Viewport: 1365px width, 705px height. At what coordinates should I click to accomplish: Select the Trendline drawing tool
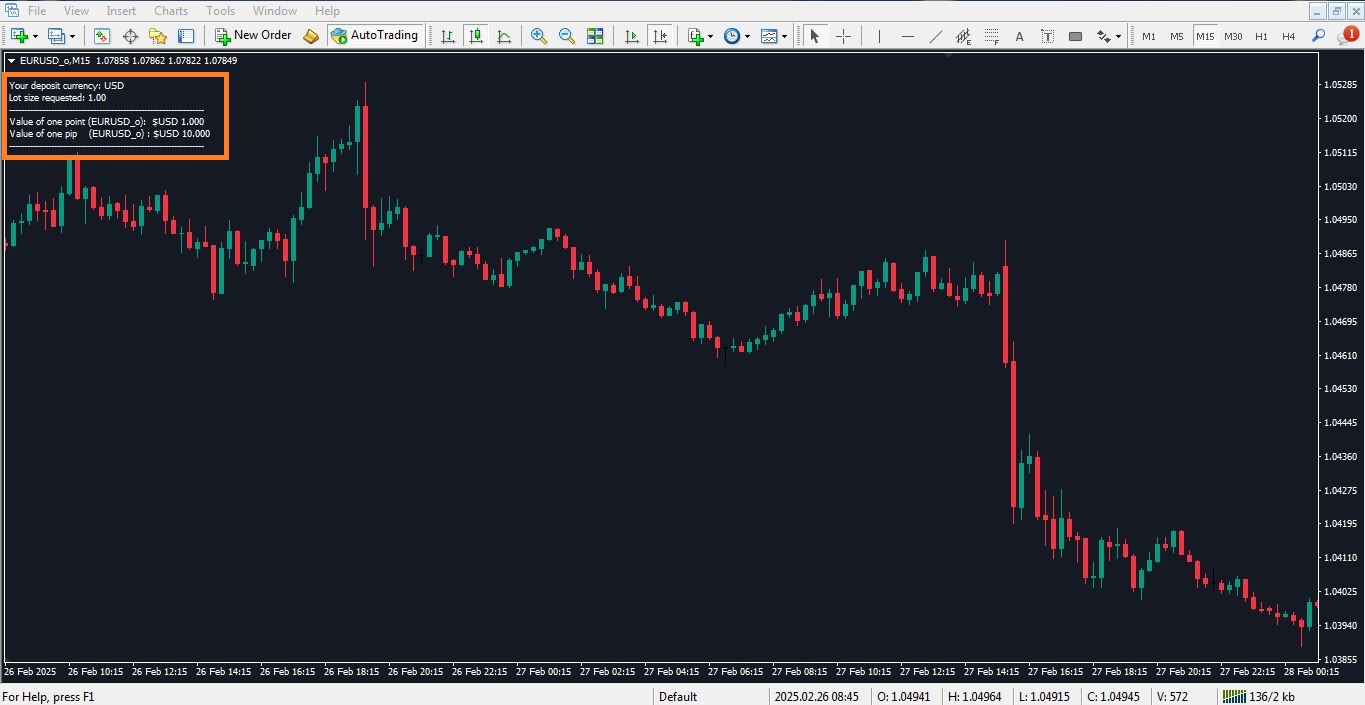click(935, 36)
